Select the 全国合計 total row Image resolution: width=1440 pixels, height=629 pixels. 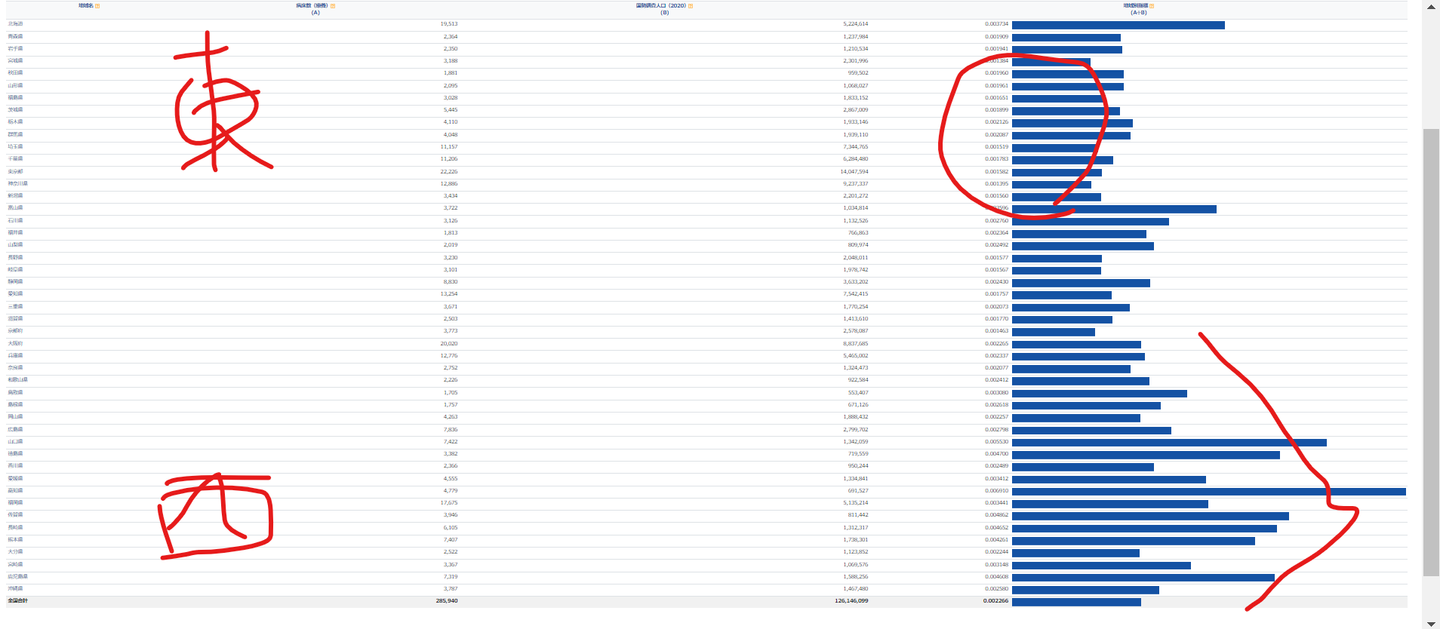(x=707, y=601)
